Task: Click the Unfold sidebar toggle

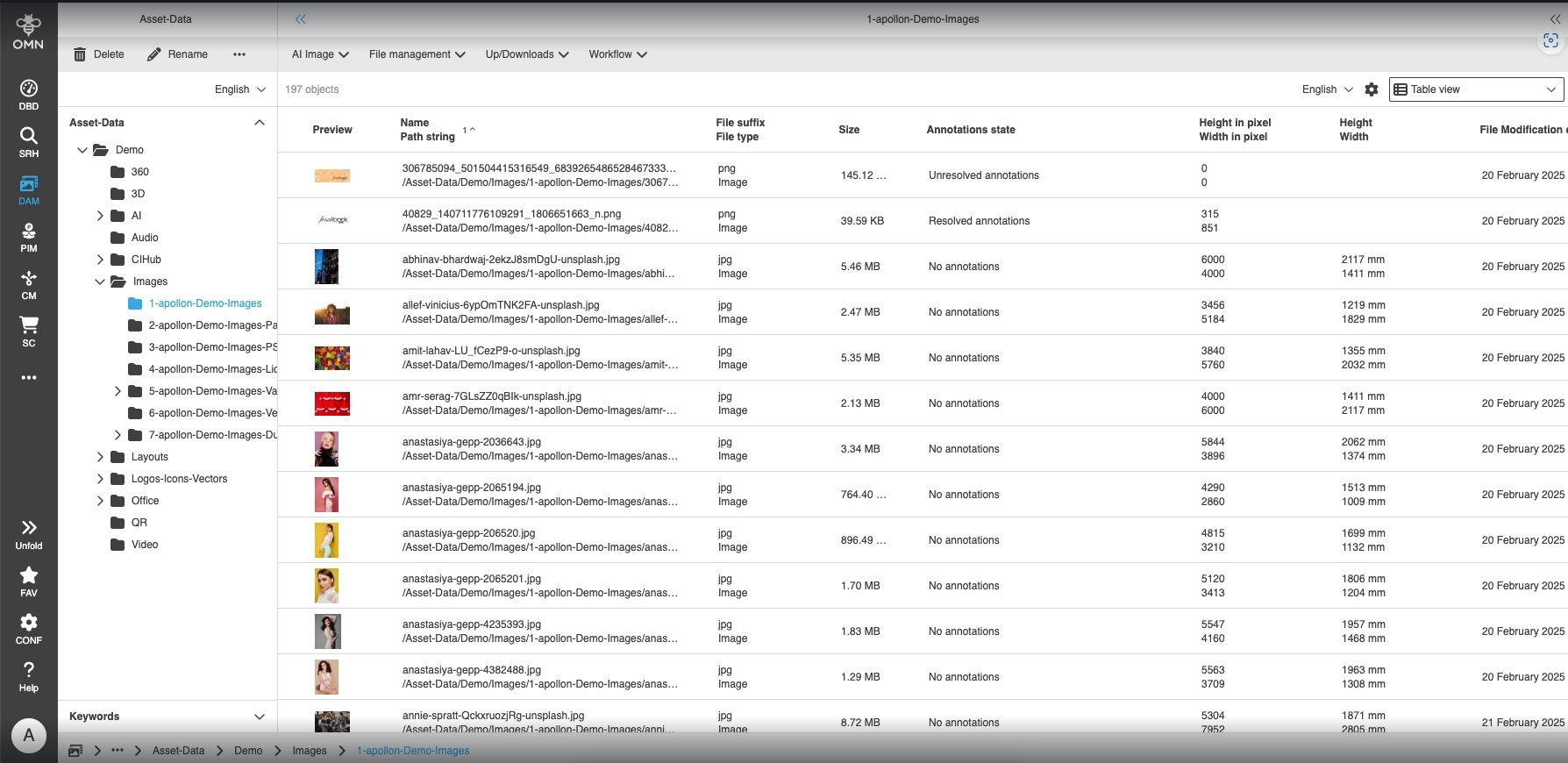Action: (x=29, y=534)
